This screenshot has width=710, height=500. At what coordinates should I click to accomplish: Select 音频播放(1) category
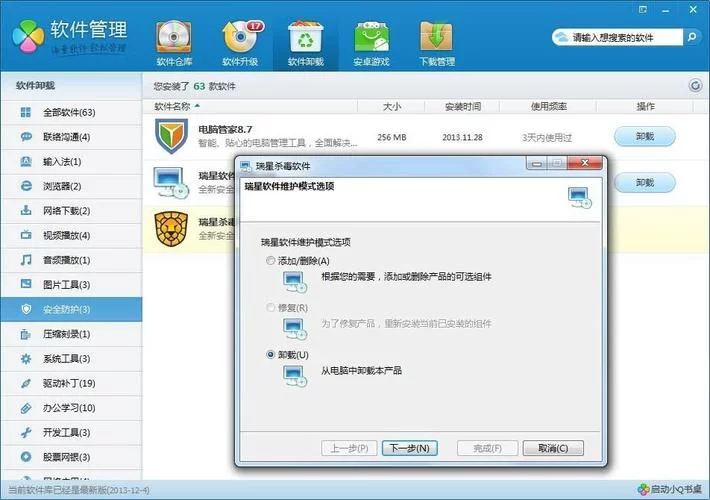(x=71, y=260)
